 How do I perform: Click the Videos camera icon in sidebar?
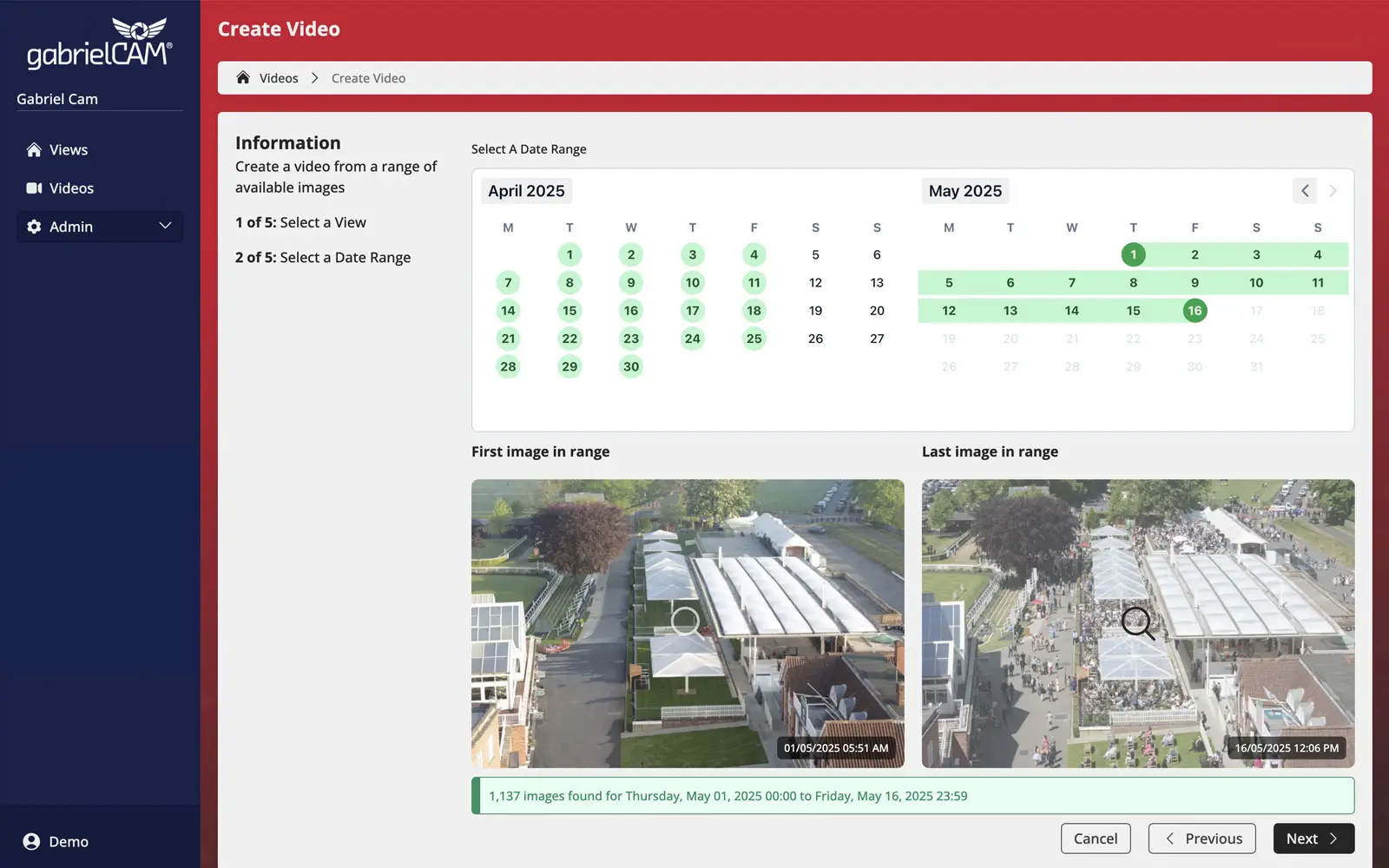34,188
